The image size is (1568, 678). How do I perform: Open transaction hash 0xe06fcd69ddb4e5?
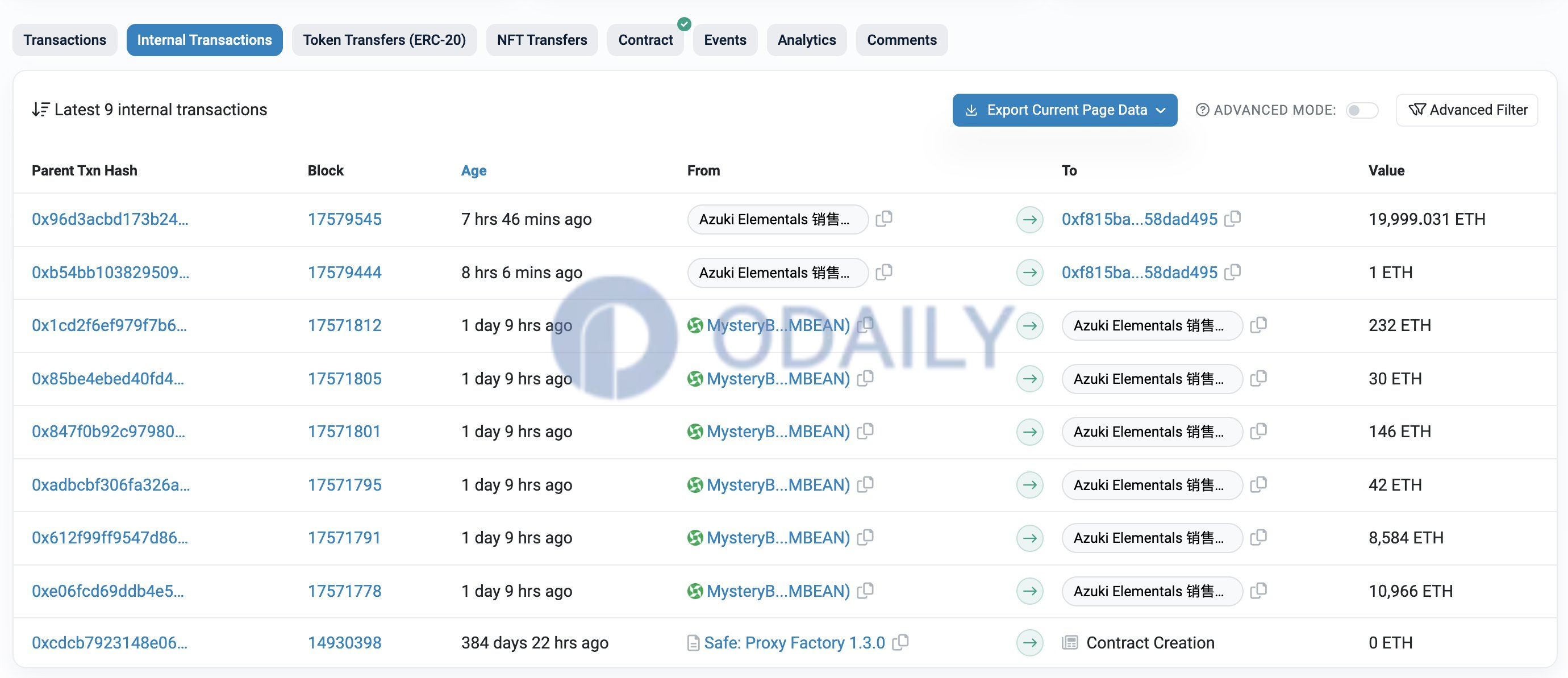pos(108,591)
